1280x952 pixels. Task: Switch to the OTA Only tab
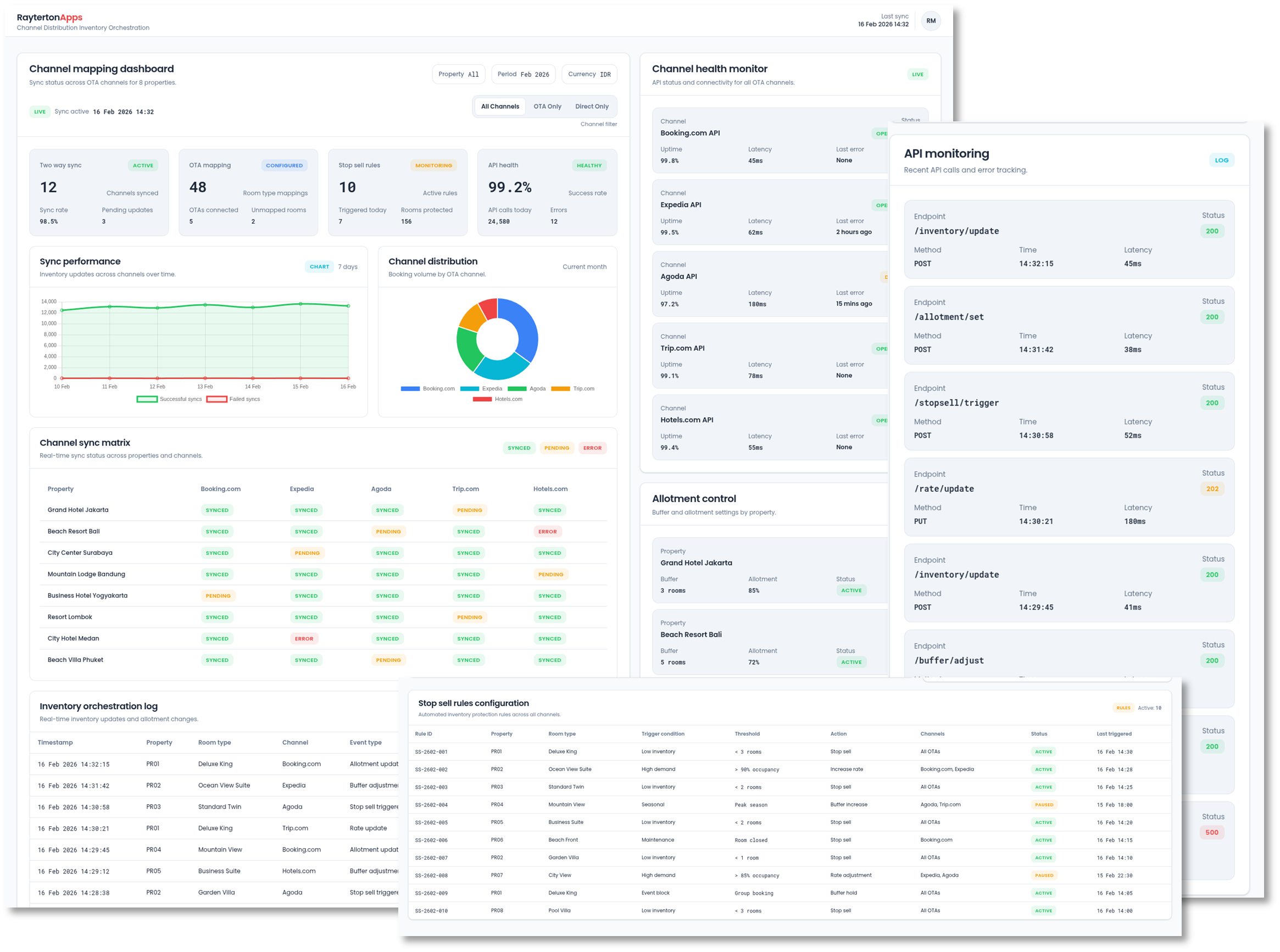(x=547, y=106)
